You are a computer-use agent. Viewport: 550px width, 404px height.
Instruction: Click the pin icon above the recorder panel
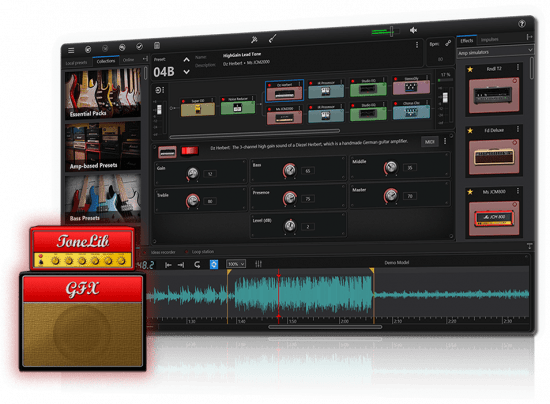[529, 246]
